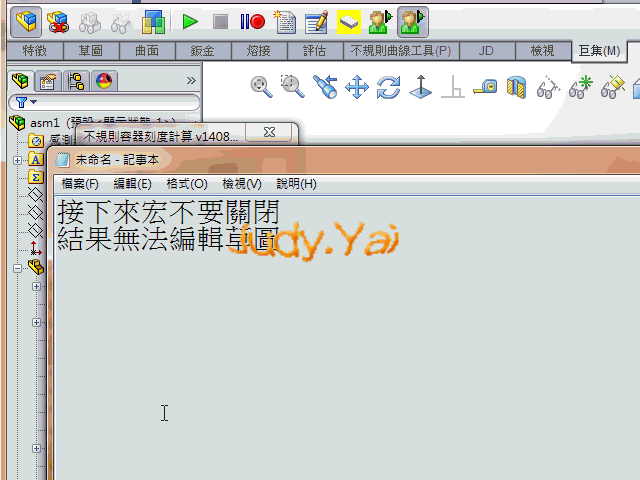Click the glasses with dashed arrow icon
640x480 pixels.
pos(548,87)
